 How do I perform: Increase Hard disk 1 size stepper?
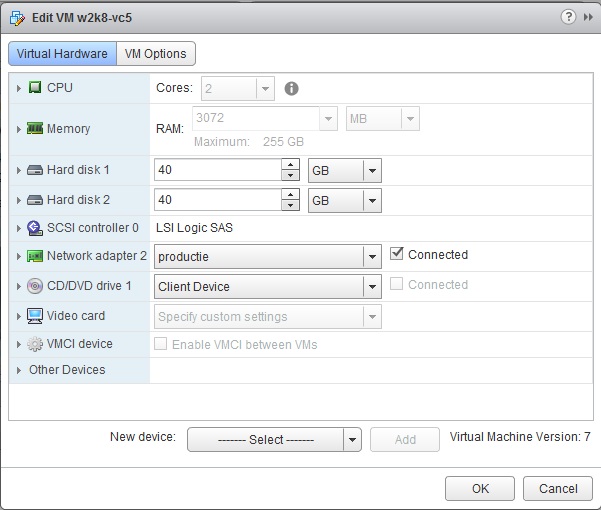coord(290,164)
